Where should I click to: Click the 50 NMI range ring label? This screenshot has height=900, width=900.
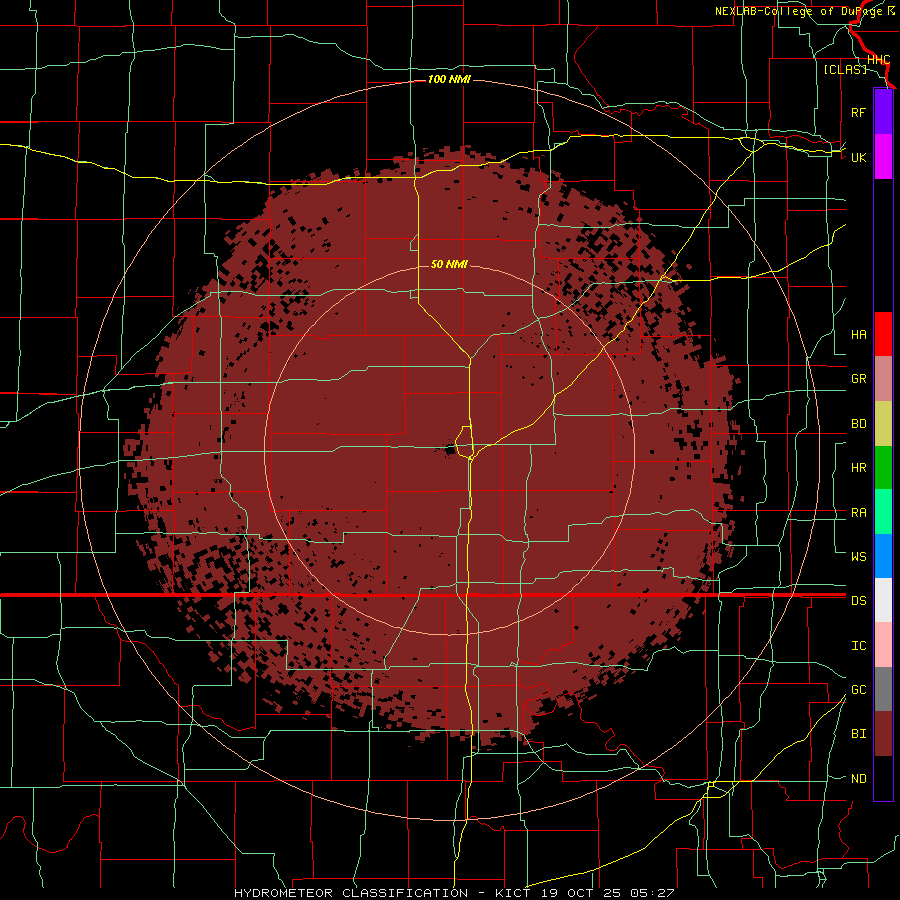click(x=449, y=264)
